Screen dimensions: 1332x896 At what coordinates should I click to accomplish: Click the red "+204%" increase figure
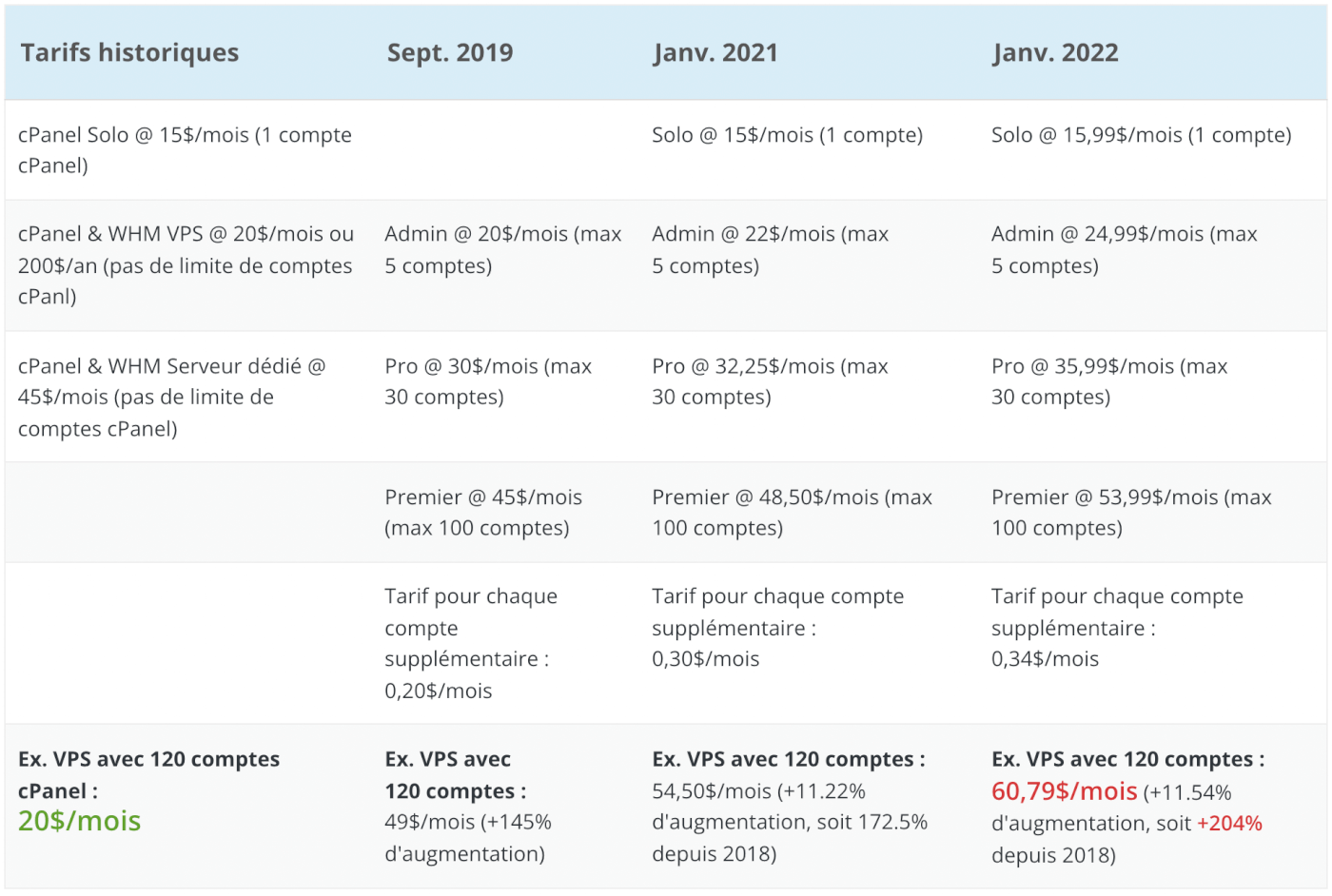coord(1229,824)
